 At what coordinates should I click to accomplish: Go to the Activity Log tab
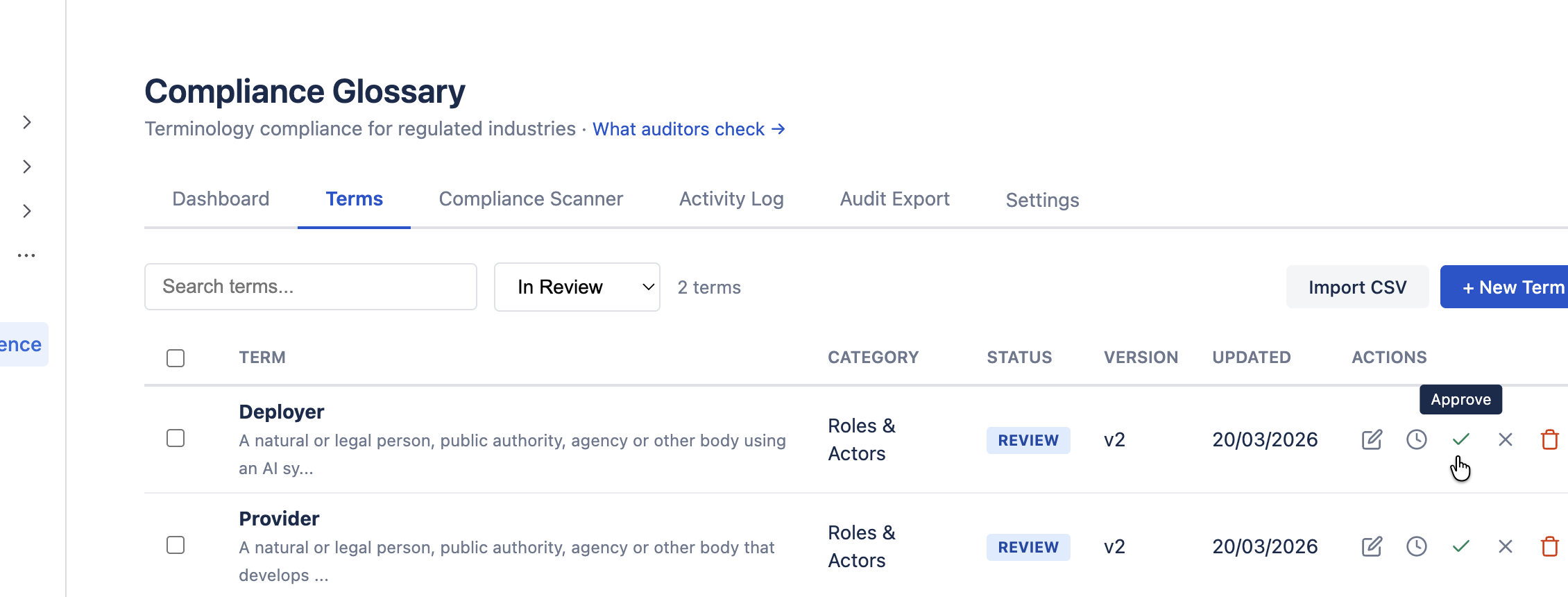pos(731,199)
